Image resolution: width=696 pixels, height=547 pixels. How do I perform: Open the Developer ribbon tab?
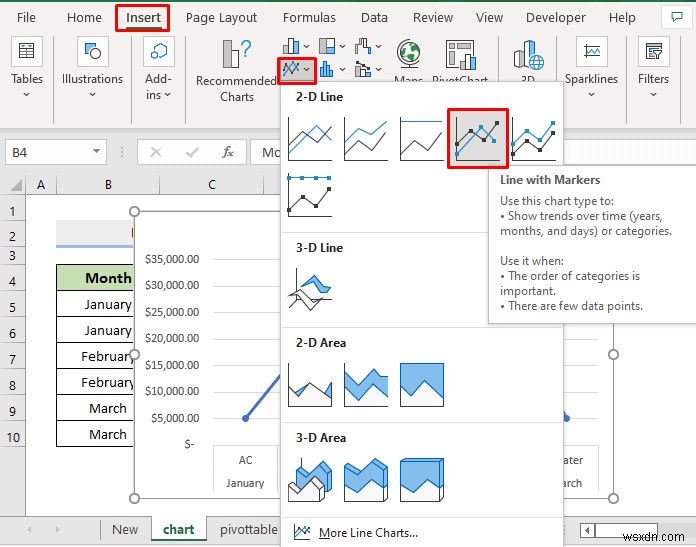coord(555,17)
